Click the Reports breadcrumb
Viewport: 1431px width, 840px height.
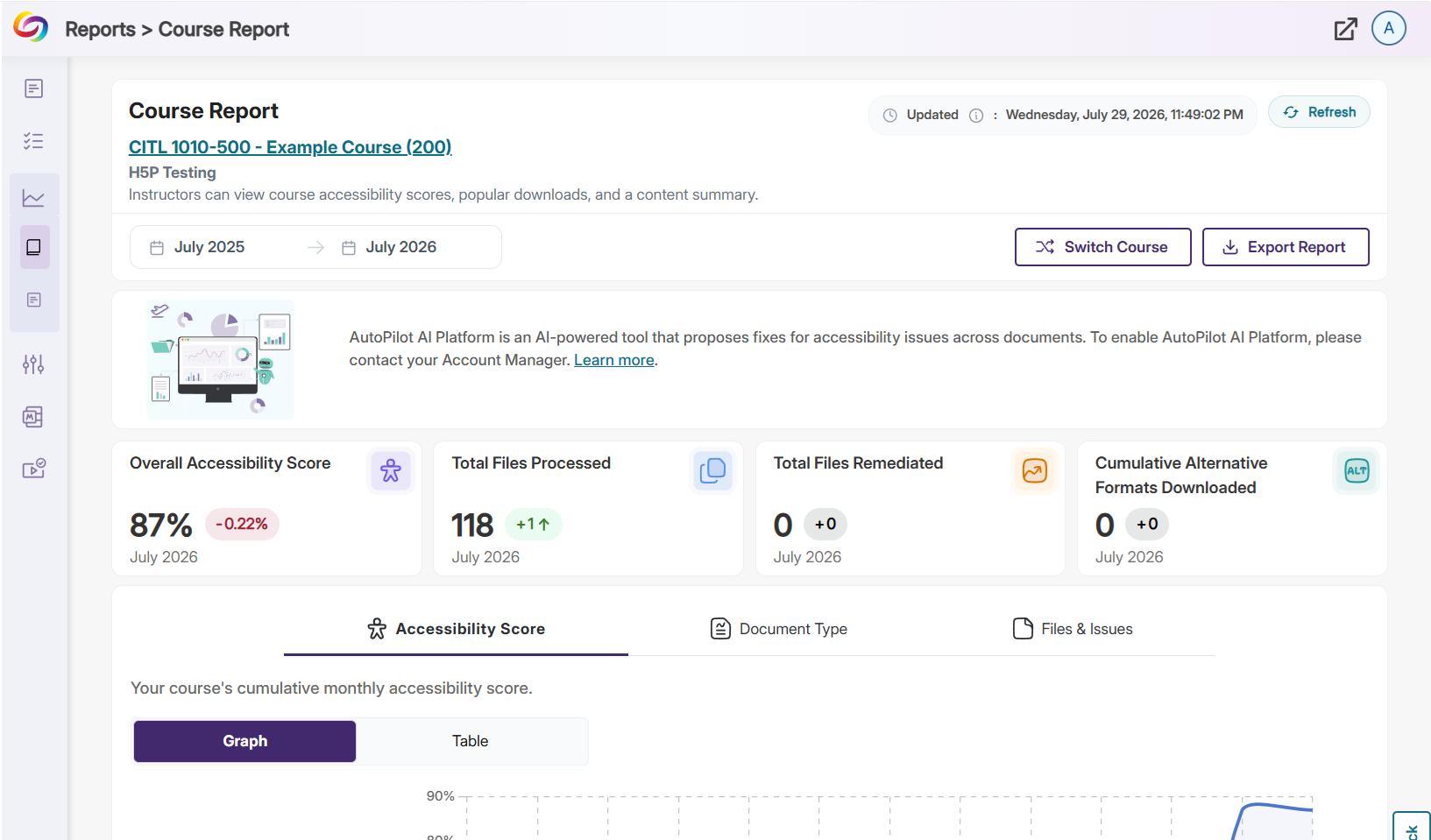coord(100,29)
